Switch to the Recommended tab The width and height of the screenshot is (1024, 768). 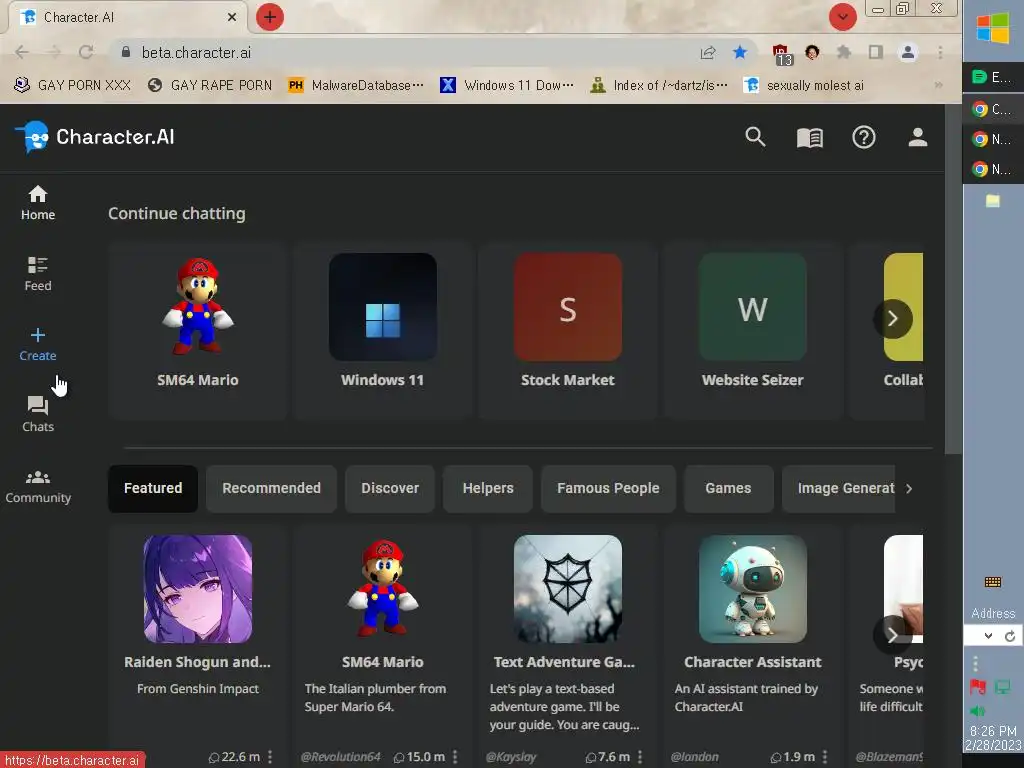point(271,488)
